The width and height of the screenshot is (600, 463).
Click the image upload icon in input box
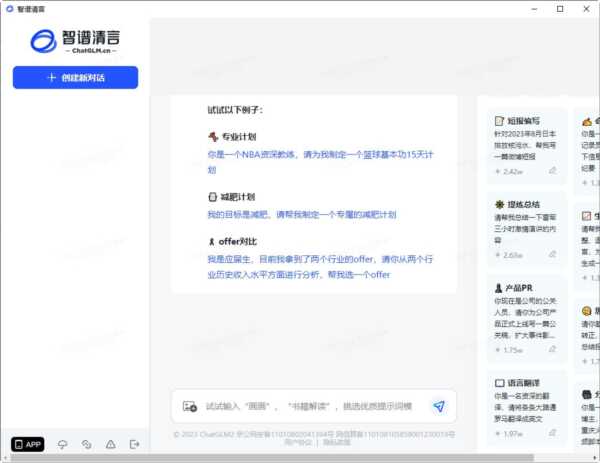[x=190, y=406]
